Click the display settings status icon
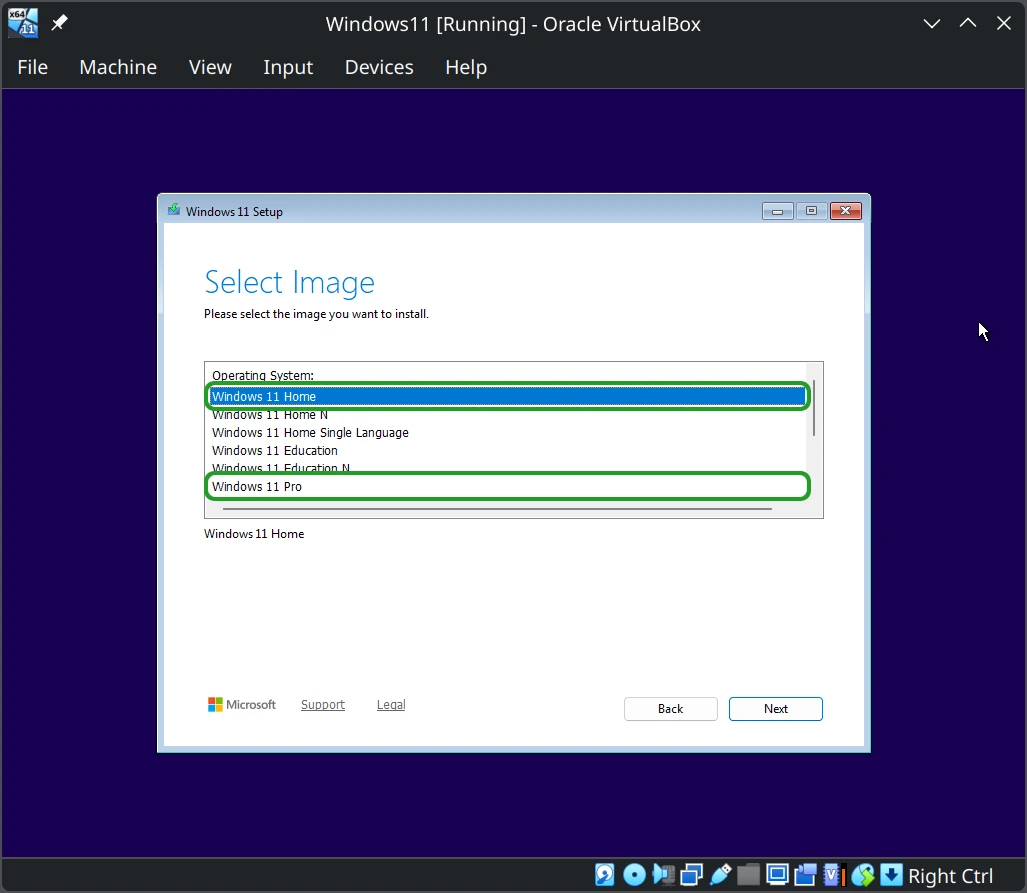 point(777,875)
